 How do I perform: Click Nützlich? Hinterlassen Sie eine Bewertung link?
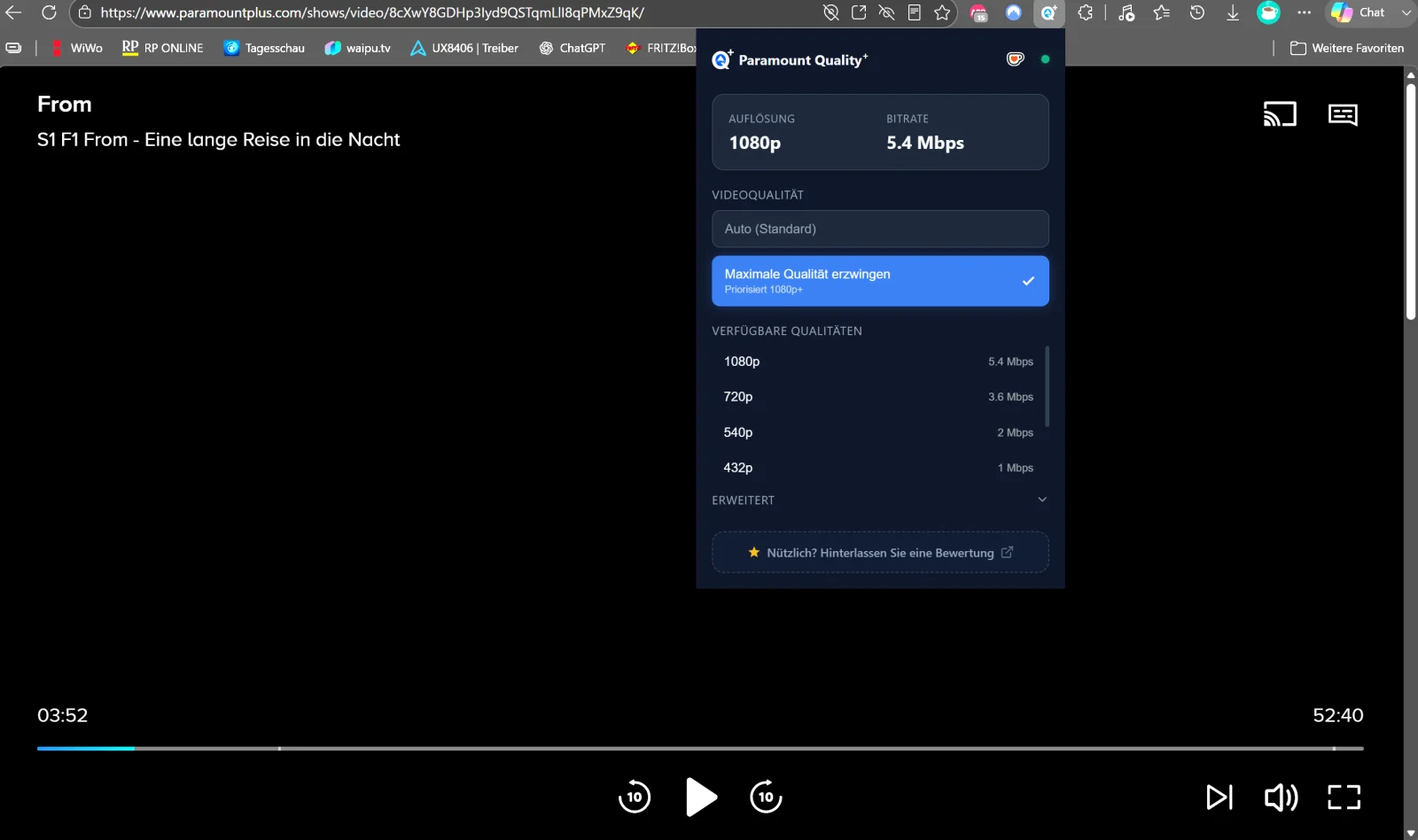880,552
